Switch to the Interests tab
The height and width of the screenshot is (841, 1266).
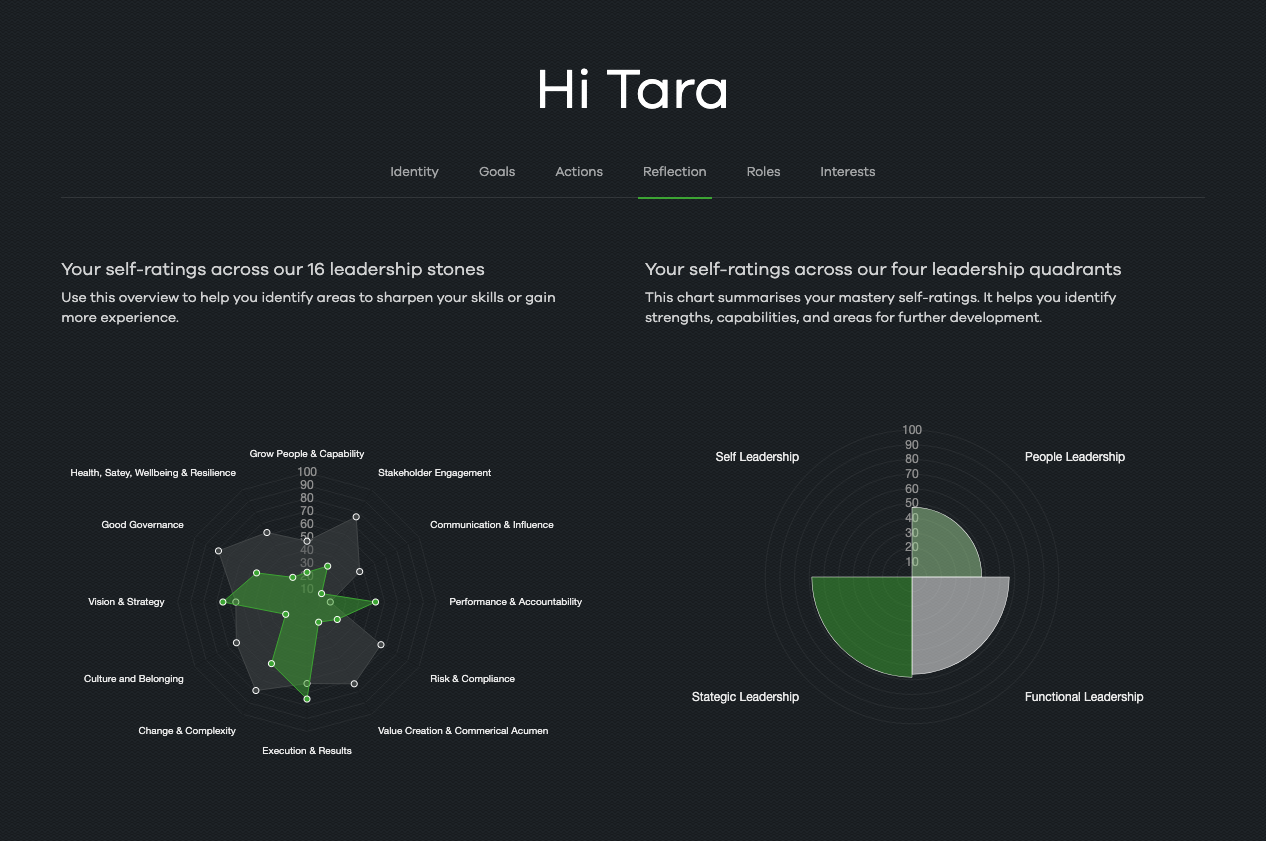847,172
